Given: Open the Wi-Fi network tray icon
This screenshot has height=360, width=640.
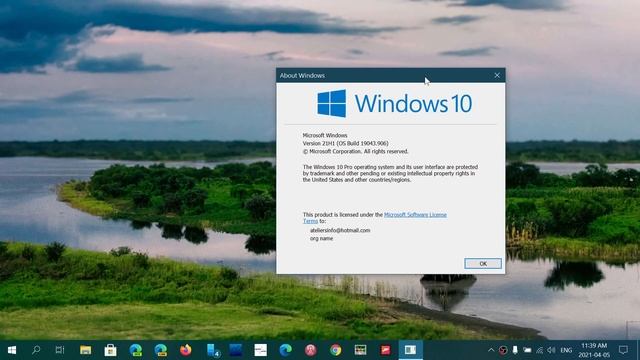Looking at the screenshot, I should tap(539, 350).
